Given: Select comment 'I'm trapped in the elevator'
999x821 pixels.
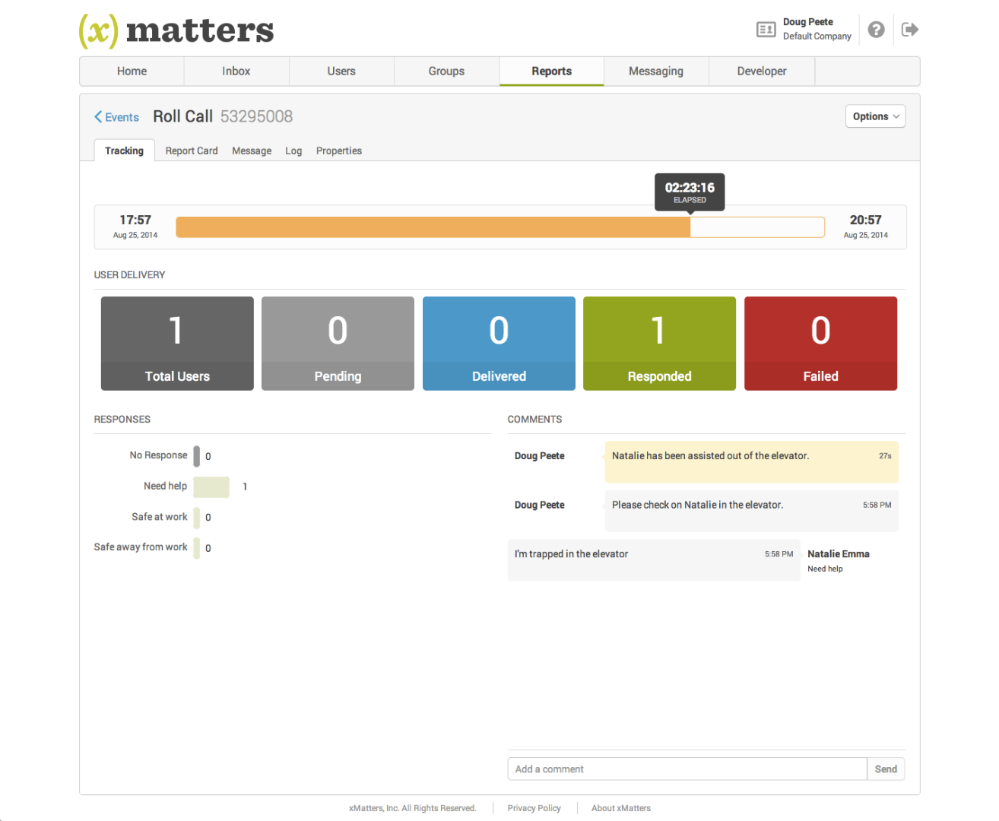Looking at the screenshot, I should [x=654, y=560].
